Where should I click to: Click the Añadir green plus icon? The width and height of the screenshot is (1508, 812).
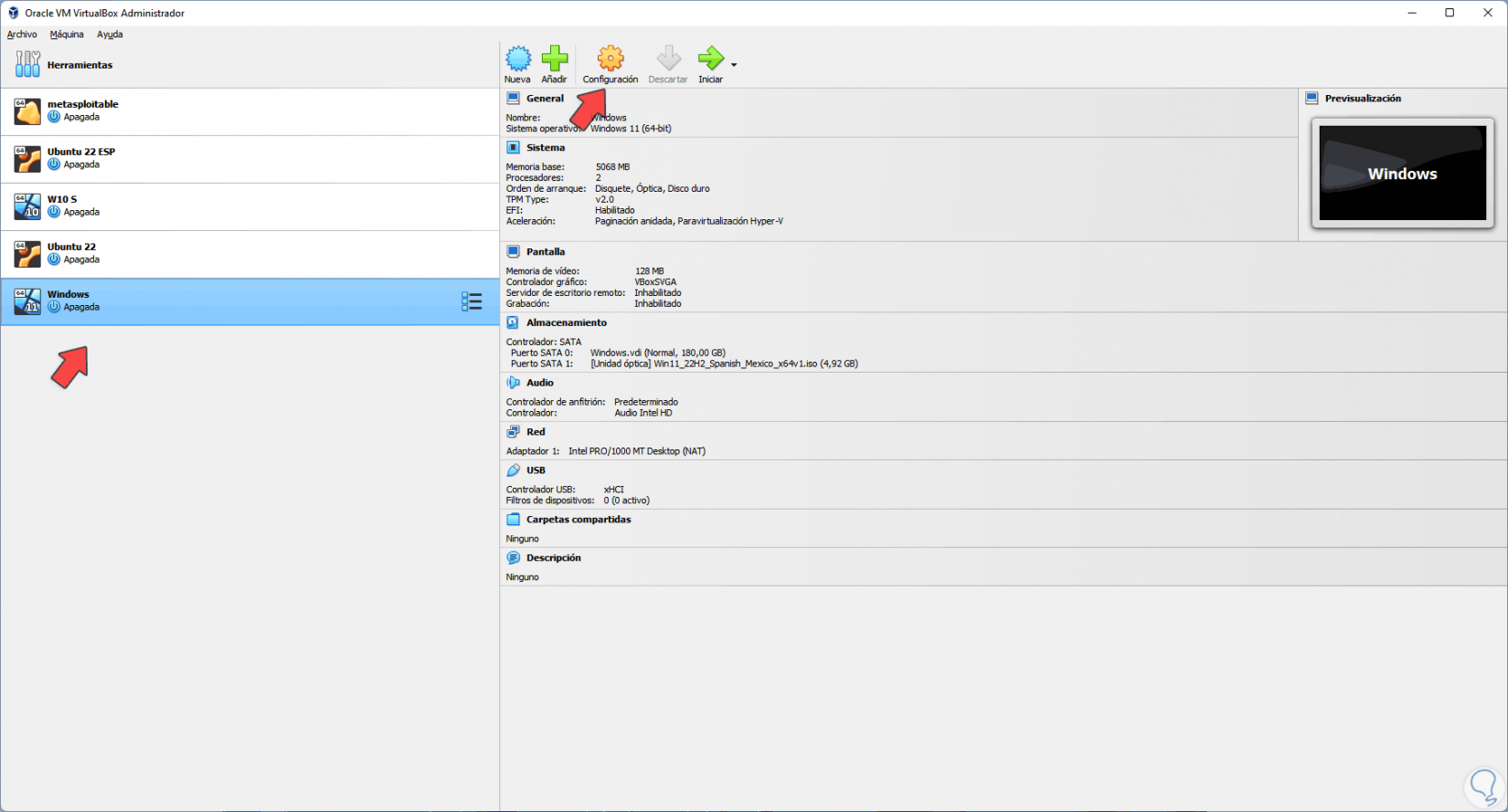555,58
